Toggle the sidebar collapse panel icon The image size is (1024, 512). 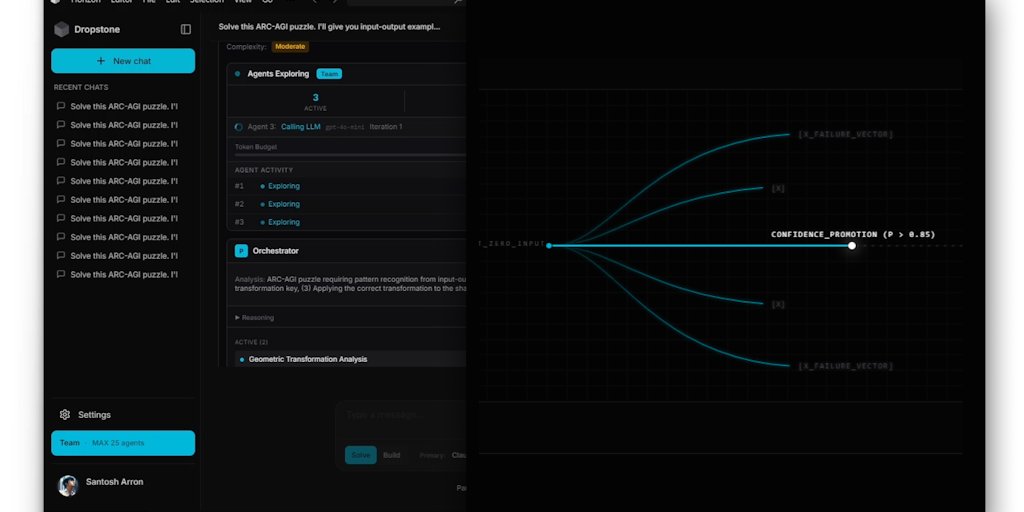(186, 29)
